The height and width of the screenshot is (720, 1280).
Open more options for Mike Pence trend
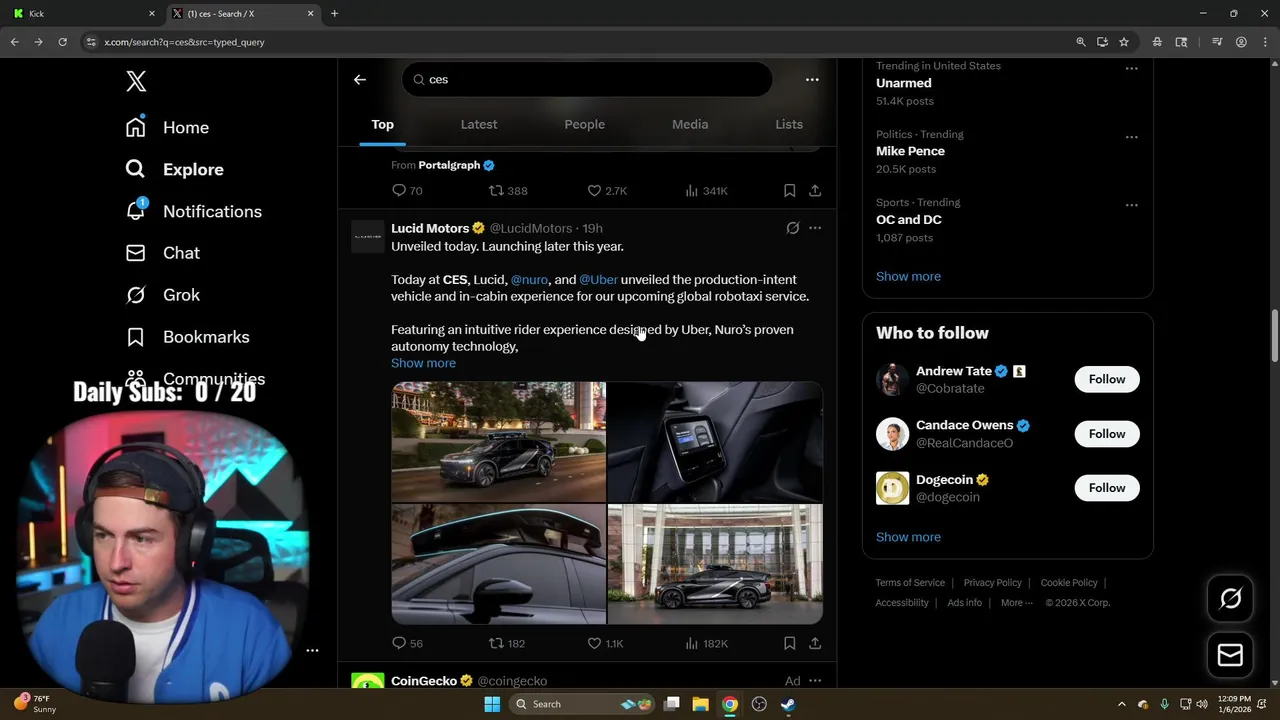[1131, 137]
